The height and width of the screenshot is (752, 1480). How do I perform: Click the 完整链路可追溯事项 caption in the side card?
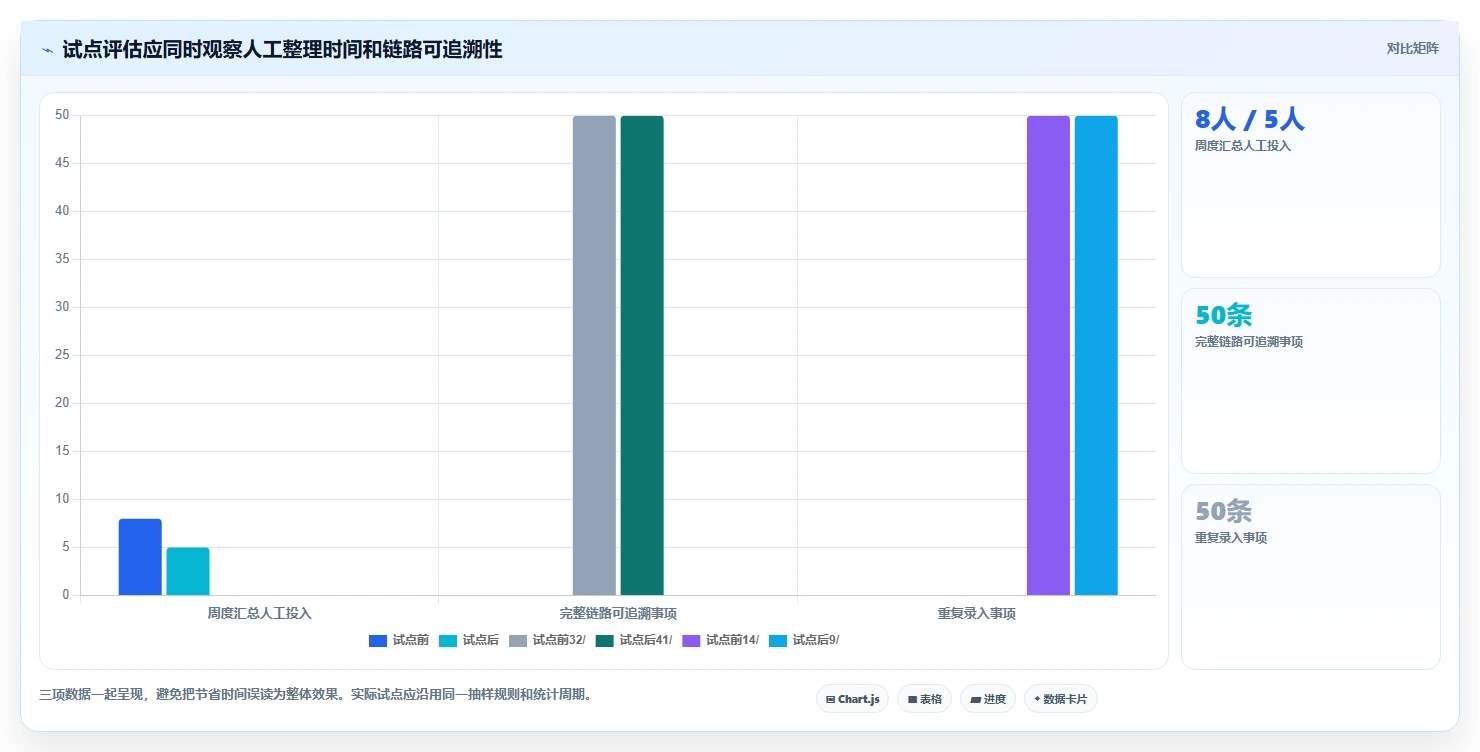[1249, 342]
